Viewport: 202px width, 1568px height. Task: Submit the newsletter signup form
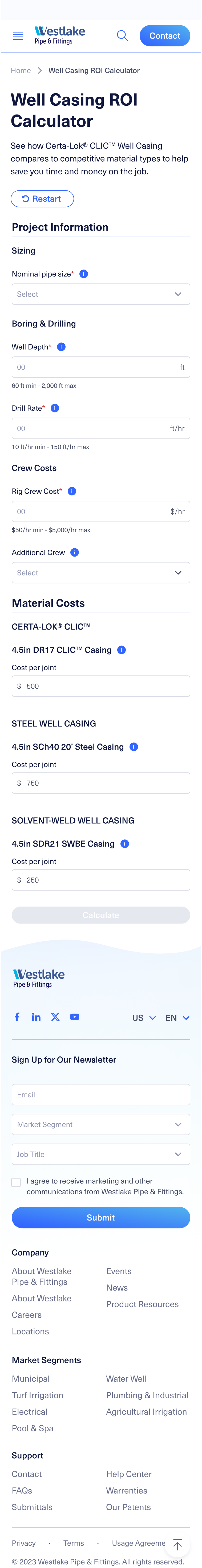coord(101,1217)
